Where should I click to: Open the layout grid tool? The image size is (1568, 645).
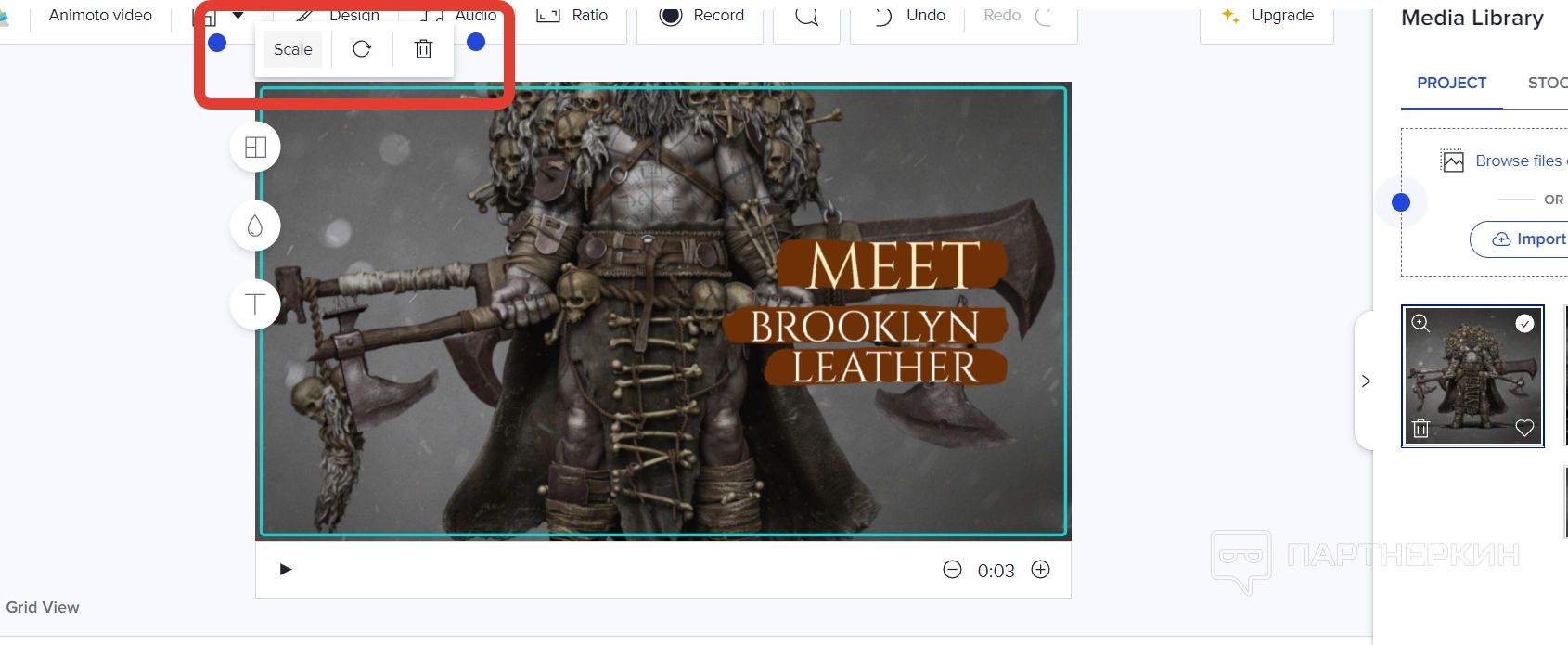(255, 147)
